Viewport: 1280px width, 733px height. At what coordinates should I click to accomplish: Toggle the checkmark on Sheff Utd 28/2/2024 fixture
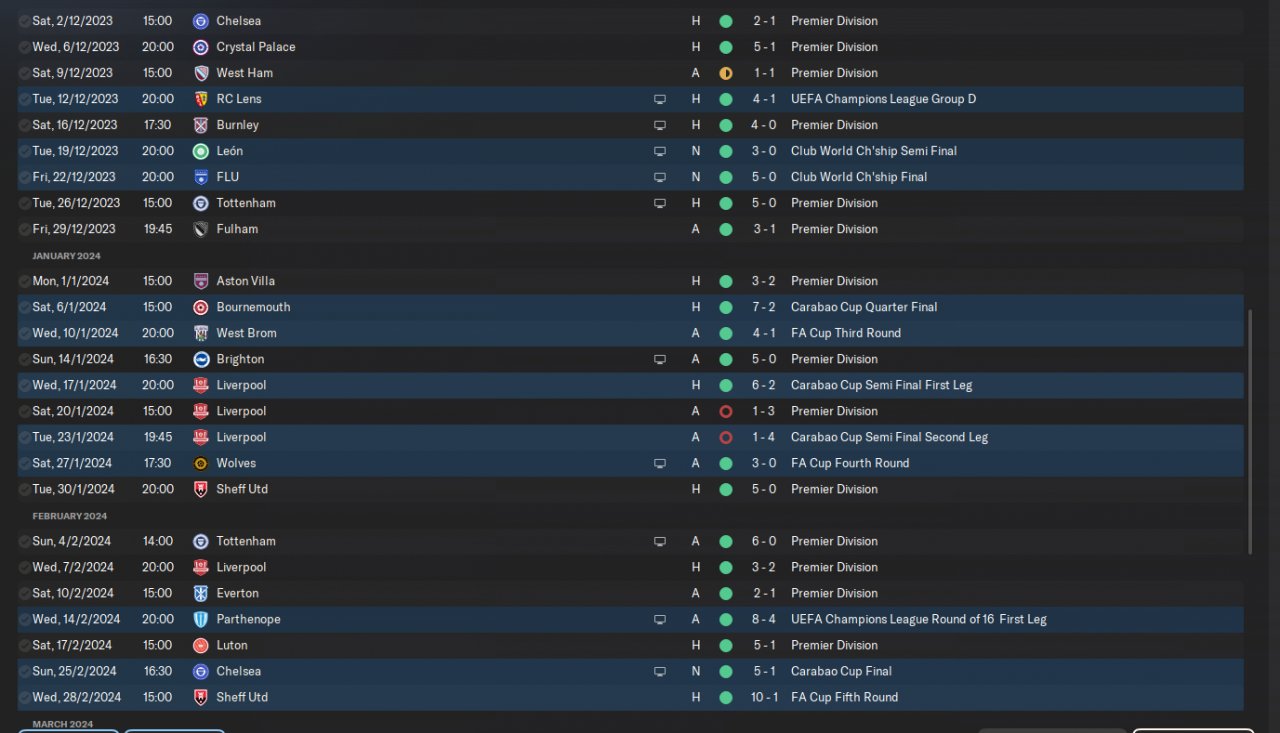tap(24, 697)
